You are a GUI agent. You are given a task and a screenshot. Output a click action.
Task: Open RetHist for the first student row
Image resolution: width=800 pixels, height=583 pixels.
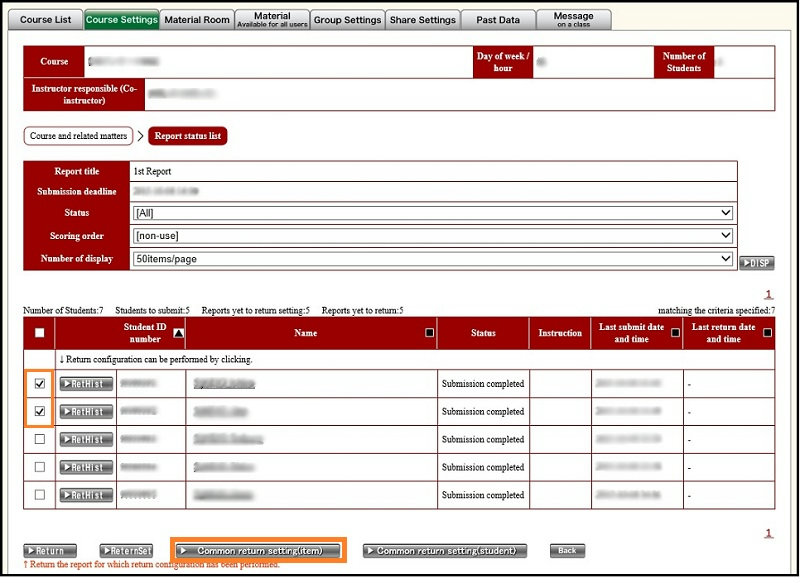[86, 383]
